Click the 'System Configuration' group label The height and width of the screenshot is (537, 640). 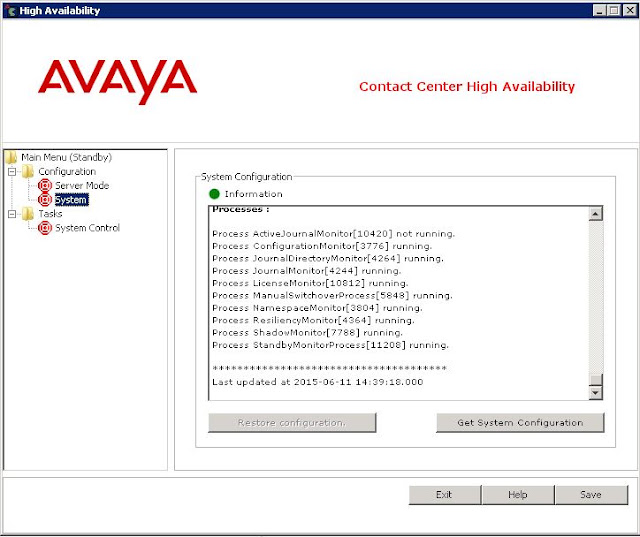coord(247,177)
